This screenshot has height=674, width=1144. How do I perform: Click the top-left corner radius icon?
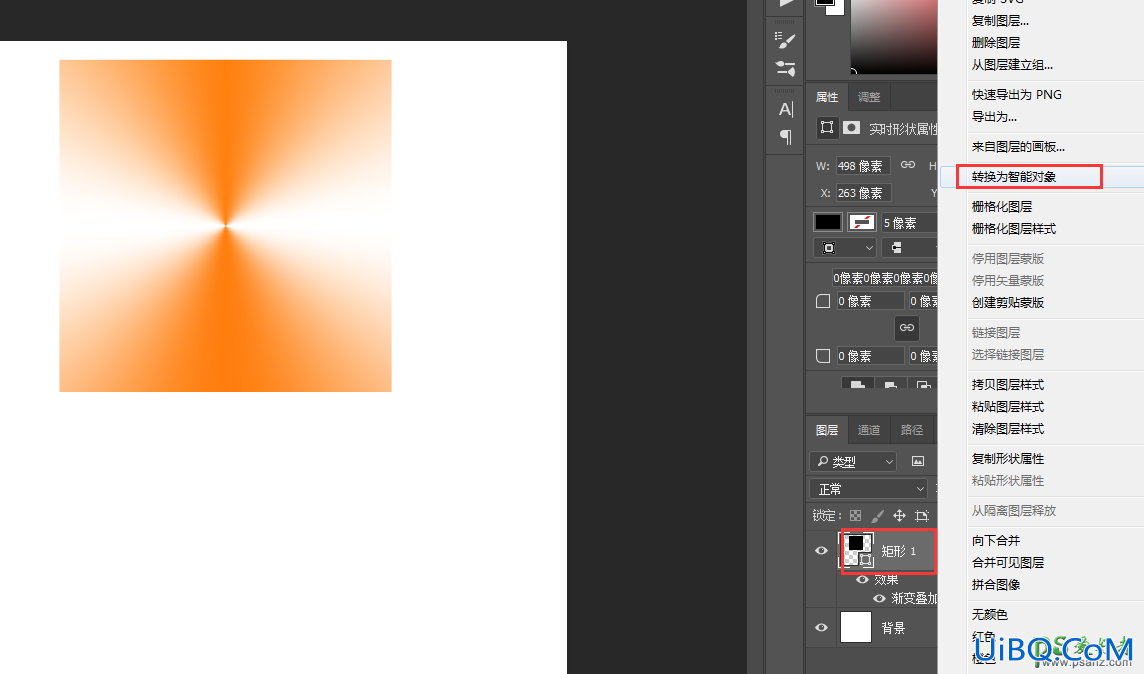823,301
